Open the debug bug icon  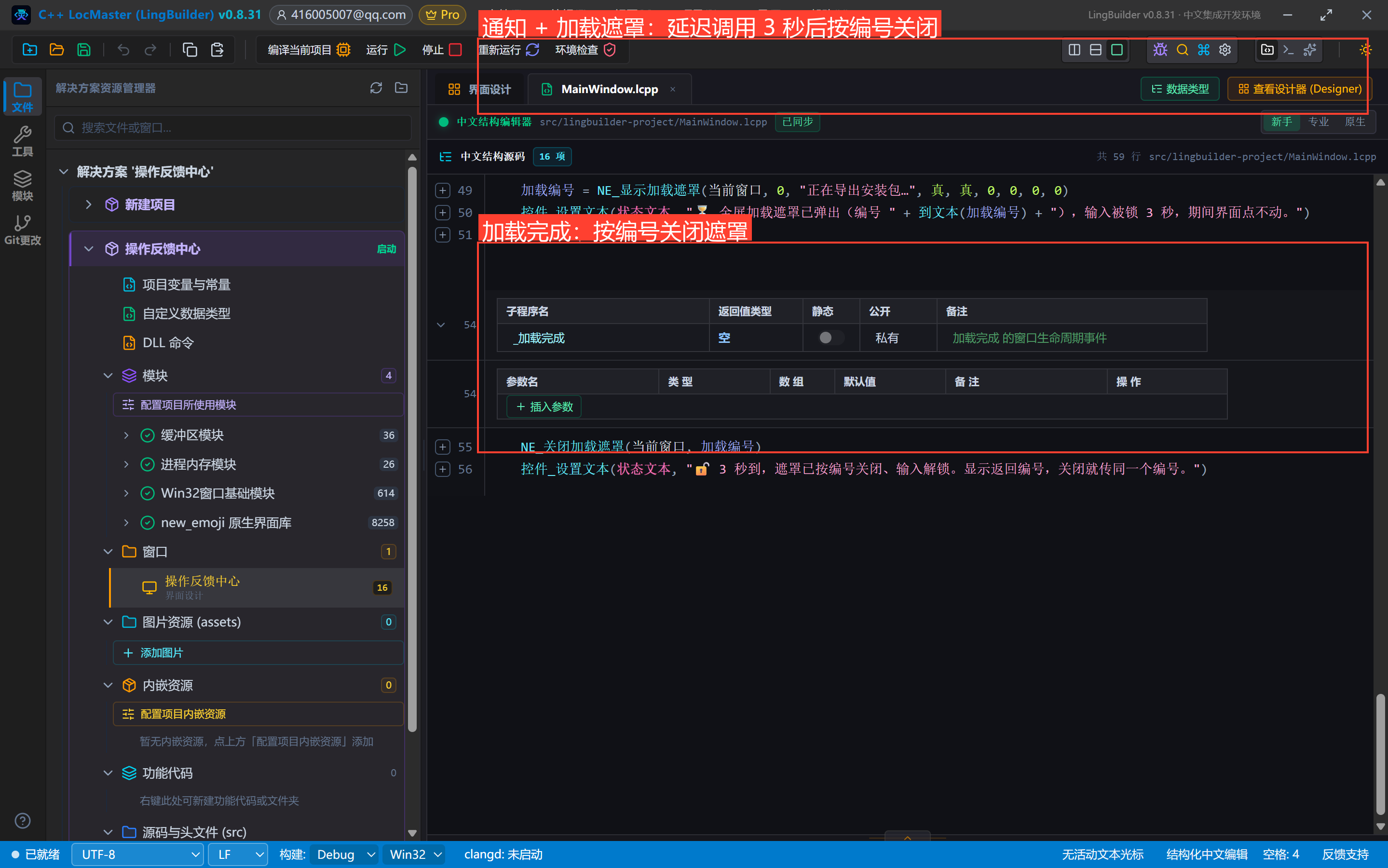pyautogui.click(x=1160, y=50)
